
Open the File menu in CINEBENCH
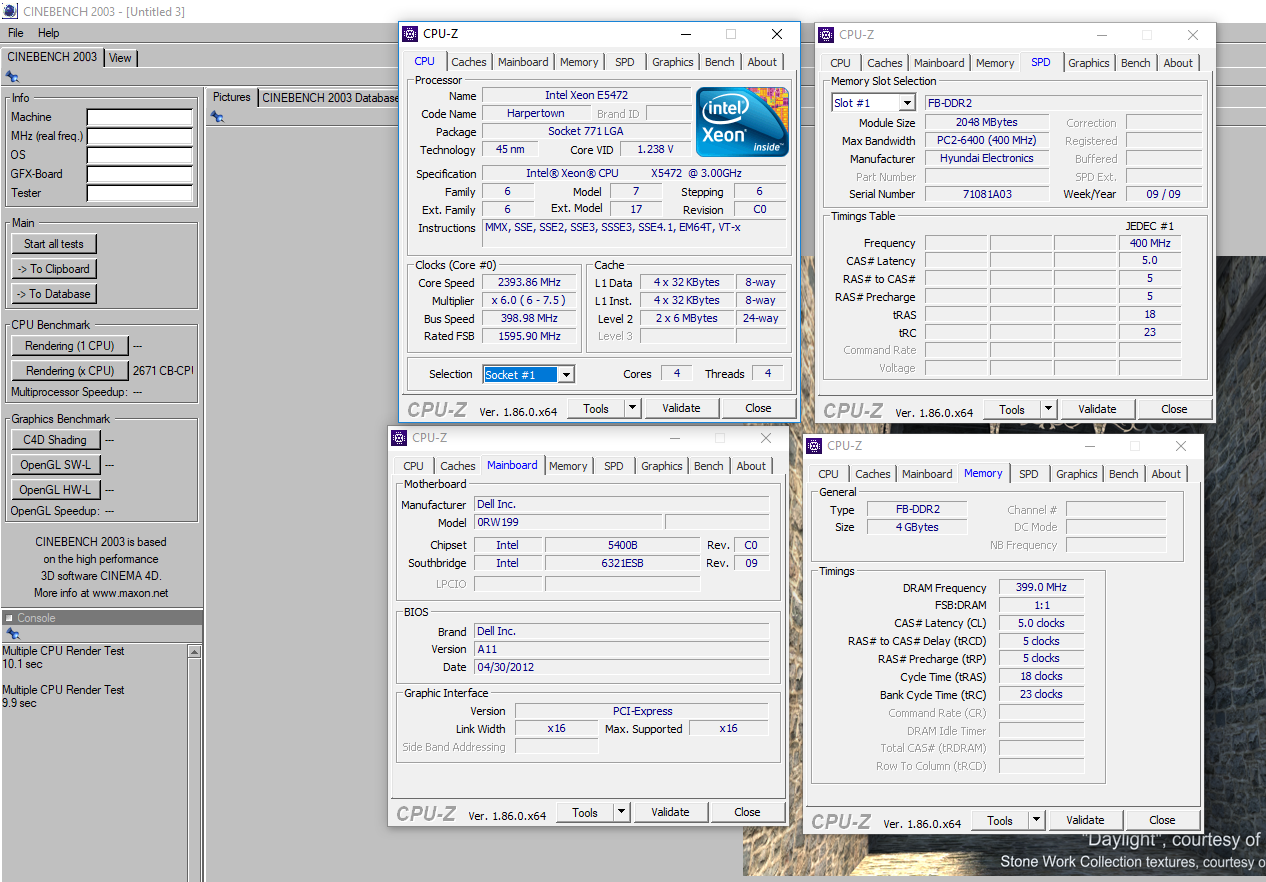click(16, 33)
